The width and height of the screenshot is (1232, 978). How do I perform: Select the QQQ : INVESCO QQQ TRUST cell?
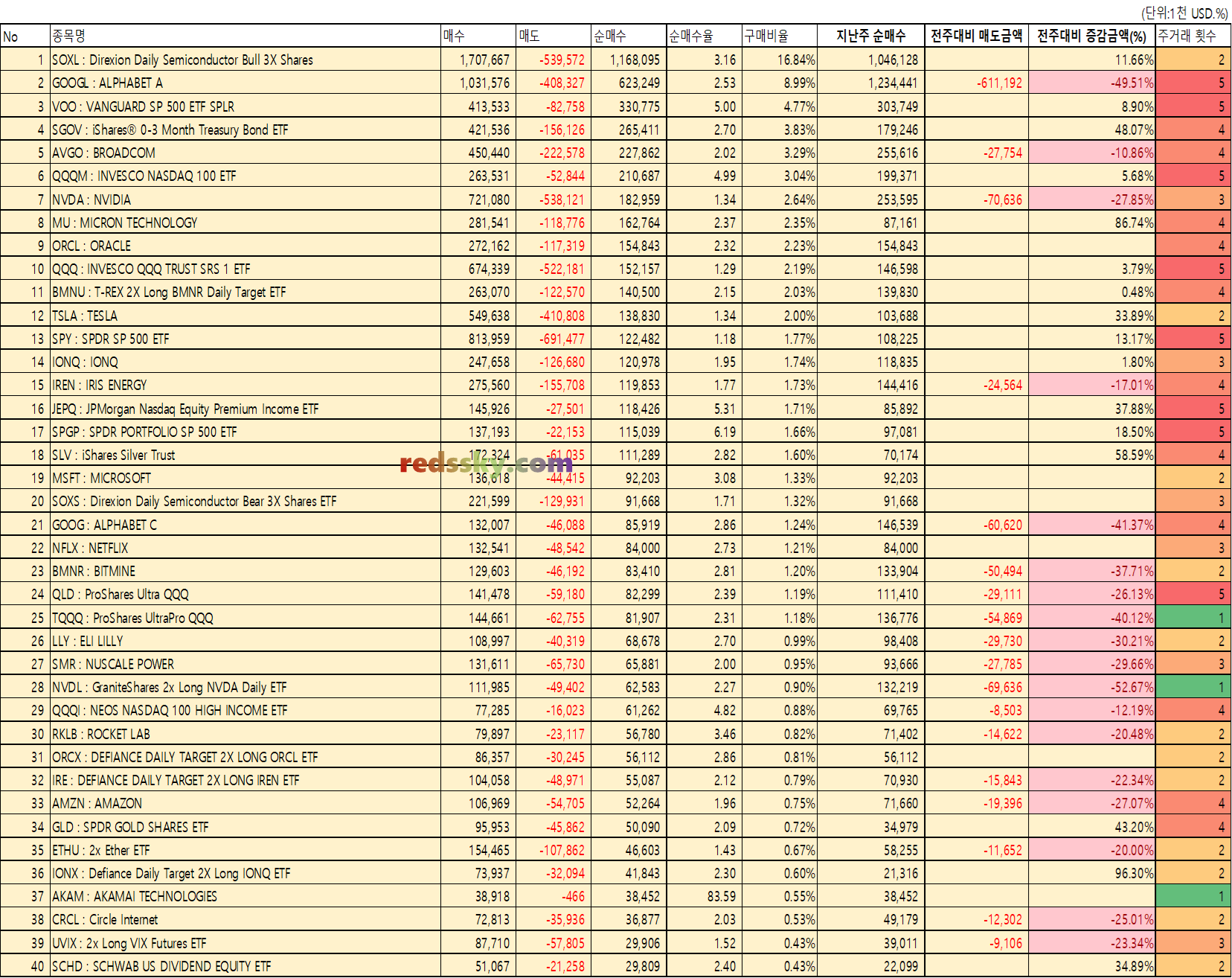pyautogui.click(x=246, y=269)
